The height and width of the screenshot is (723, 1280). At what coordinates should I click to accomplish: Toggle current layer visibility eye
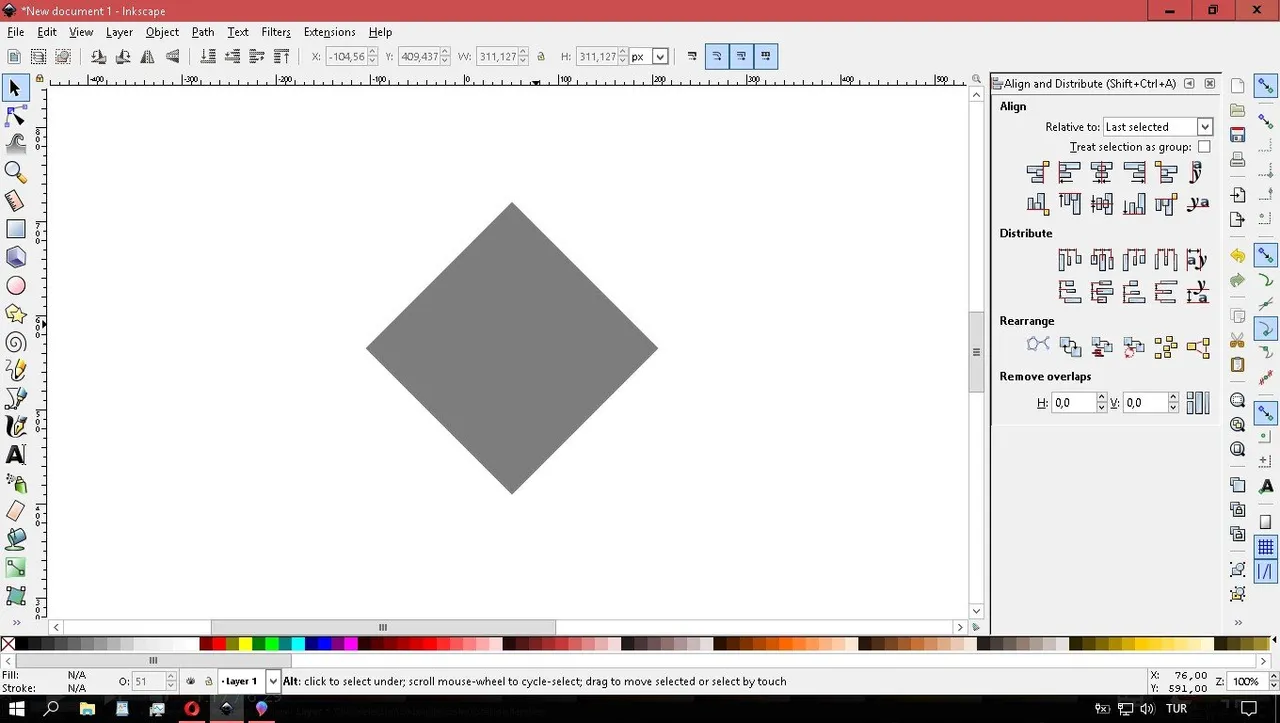point(191,681)
